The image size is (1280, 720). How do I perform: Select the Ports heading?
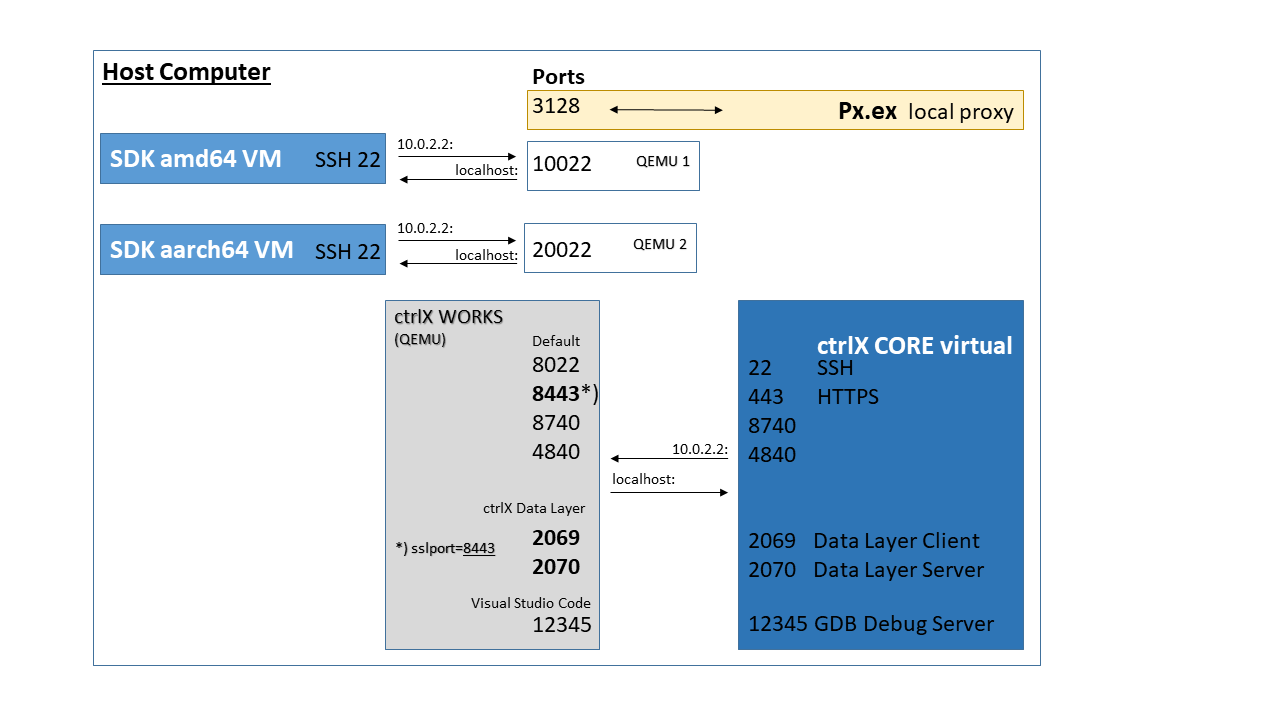(x=558, y=77)
